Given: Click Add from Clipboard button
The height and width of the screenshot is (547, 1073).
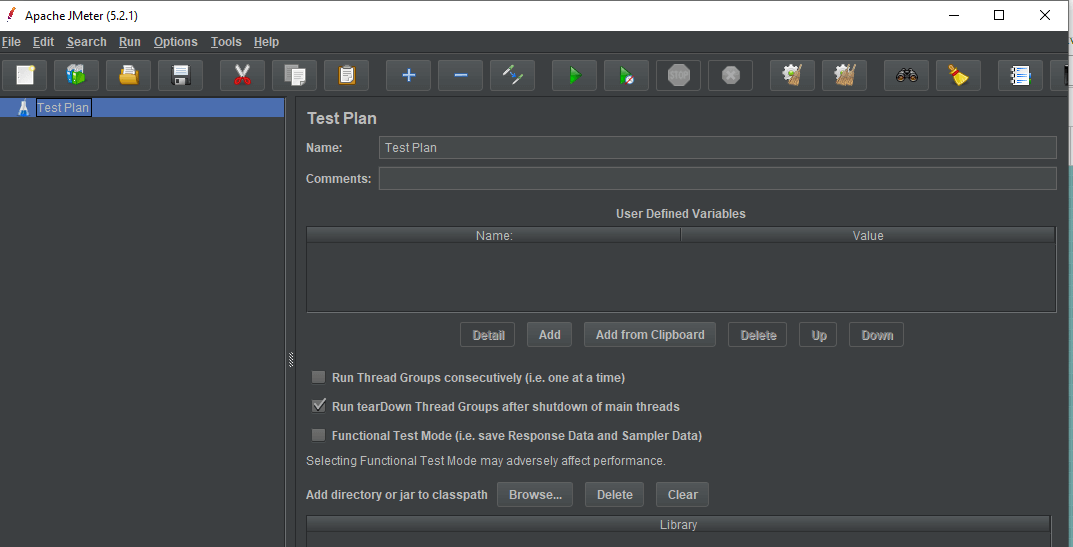Looking at the screenshot, I should [x=649, y=335].
